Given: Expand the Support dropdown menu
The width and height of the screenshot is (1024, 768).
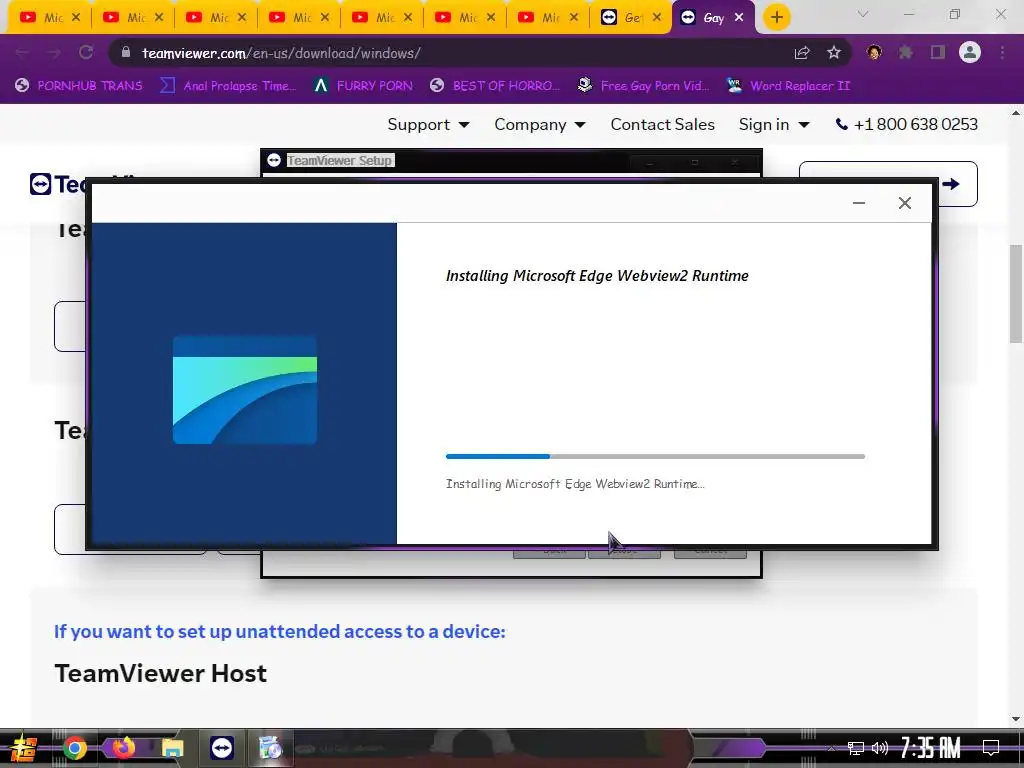Looking at the screenshot, I should pyautogui.click(x=428, y=124).
